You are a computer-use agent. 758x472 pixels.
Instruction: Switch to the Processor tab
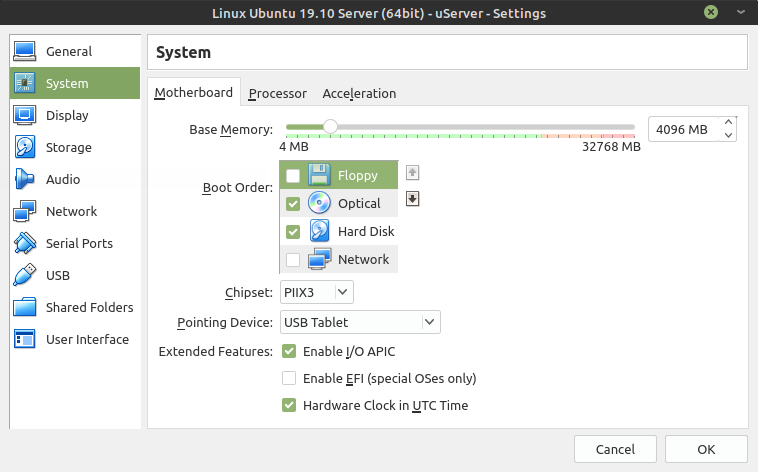pyautogui.click(x=277, y=93)
